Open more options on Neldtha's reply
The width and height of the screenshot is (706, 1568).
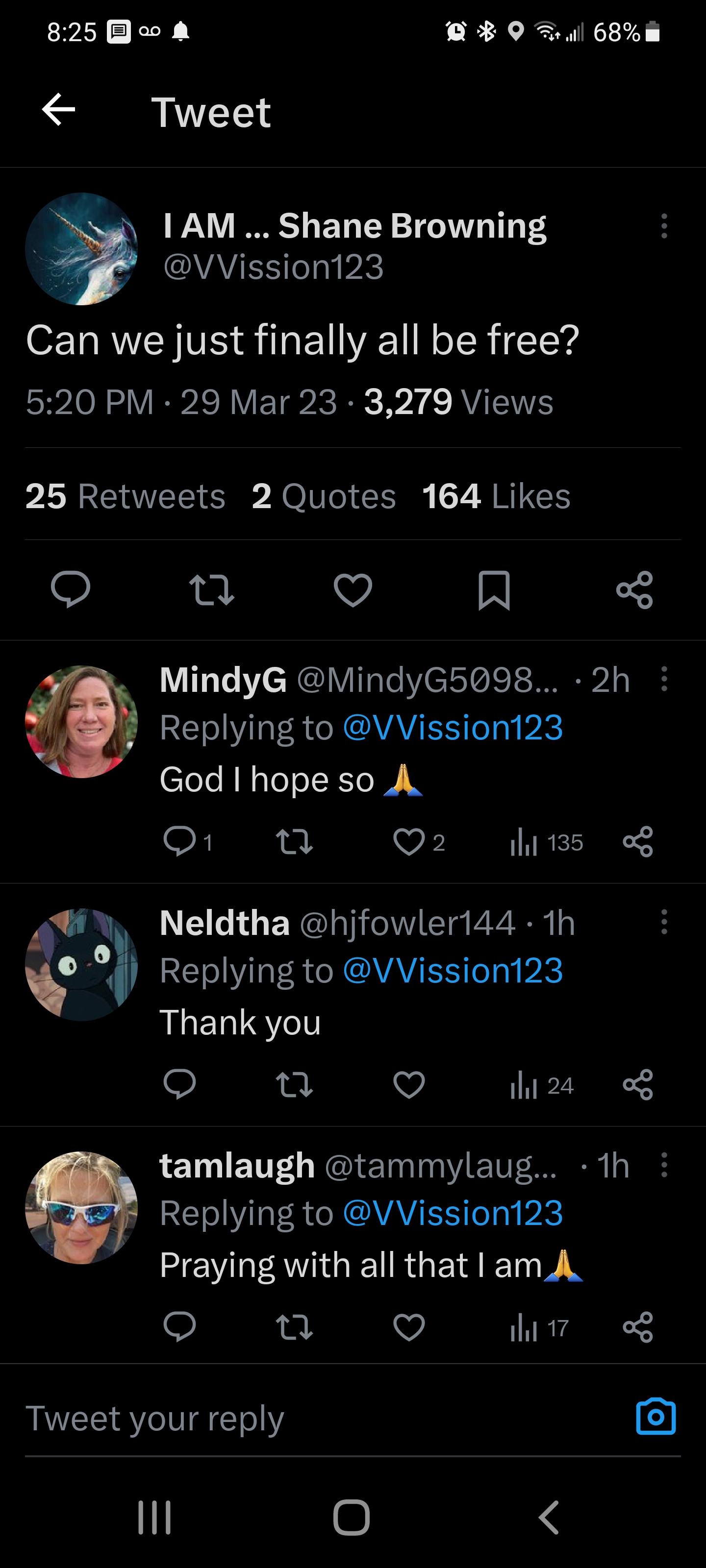[x=664, y=922]
